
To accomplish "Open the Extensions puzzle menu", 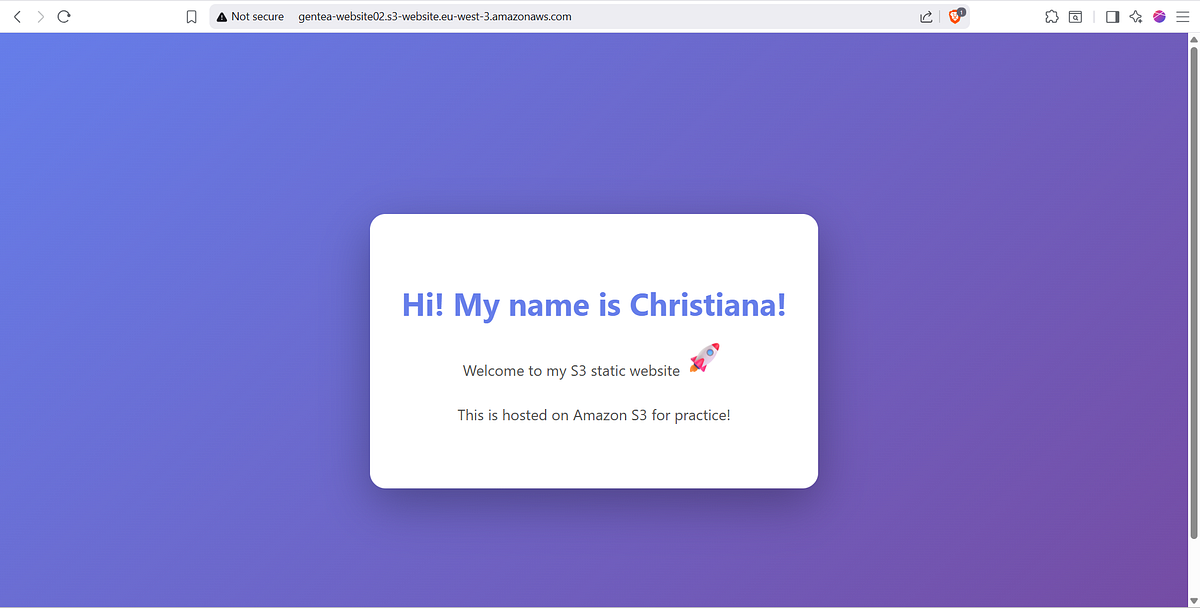I will [x=1052, y=16].
